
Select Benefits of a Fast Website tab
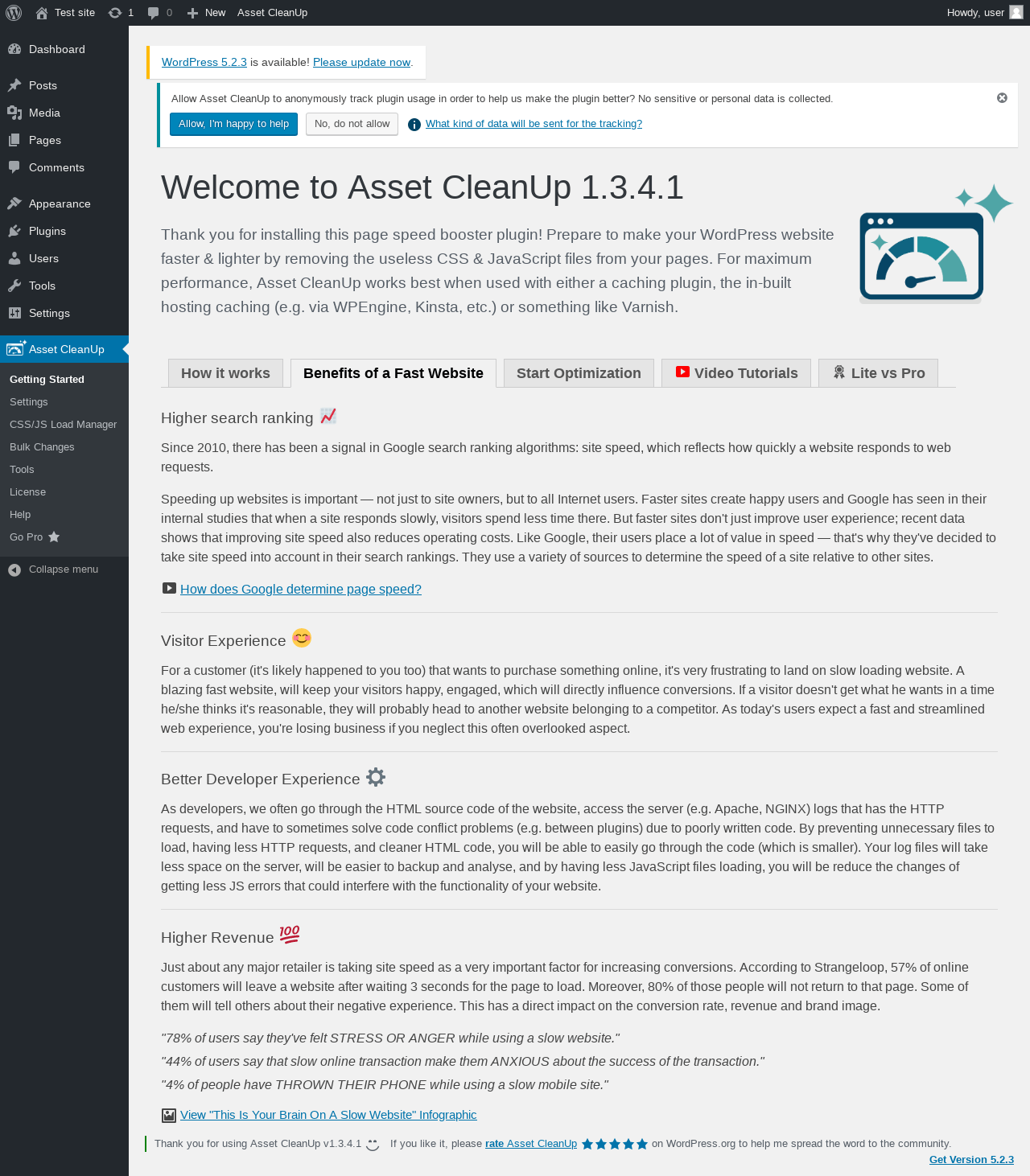[393, 373]
